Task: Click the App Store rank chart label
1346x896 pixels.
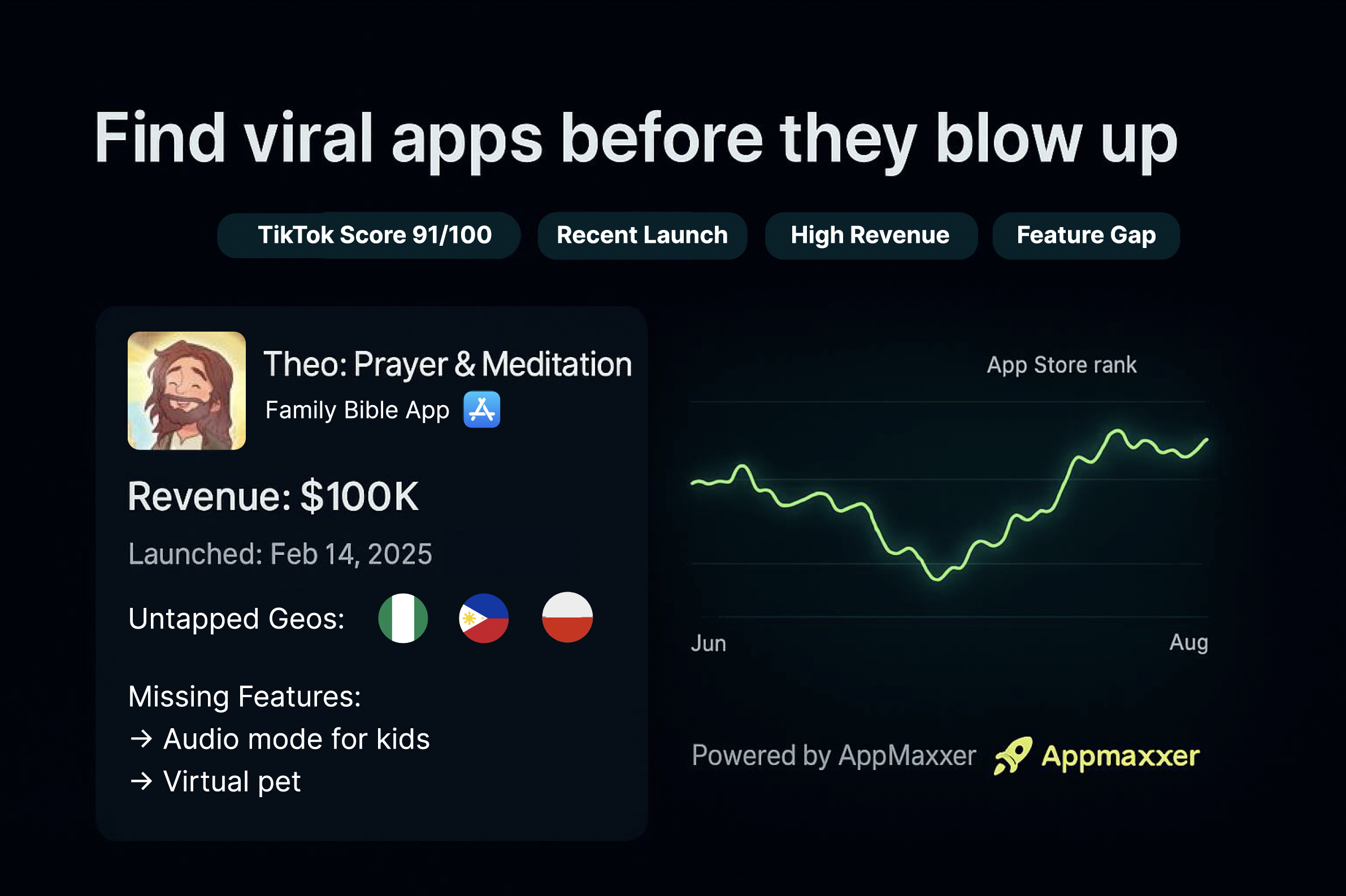Action: coord(1061,364)
